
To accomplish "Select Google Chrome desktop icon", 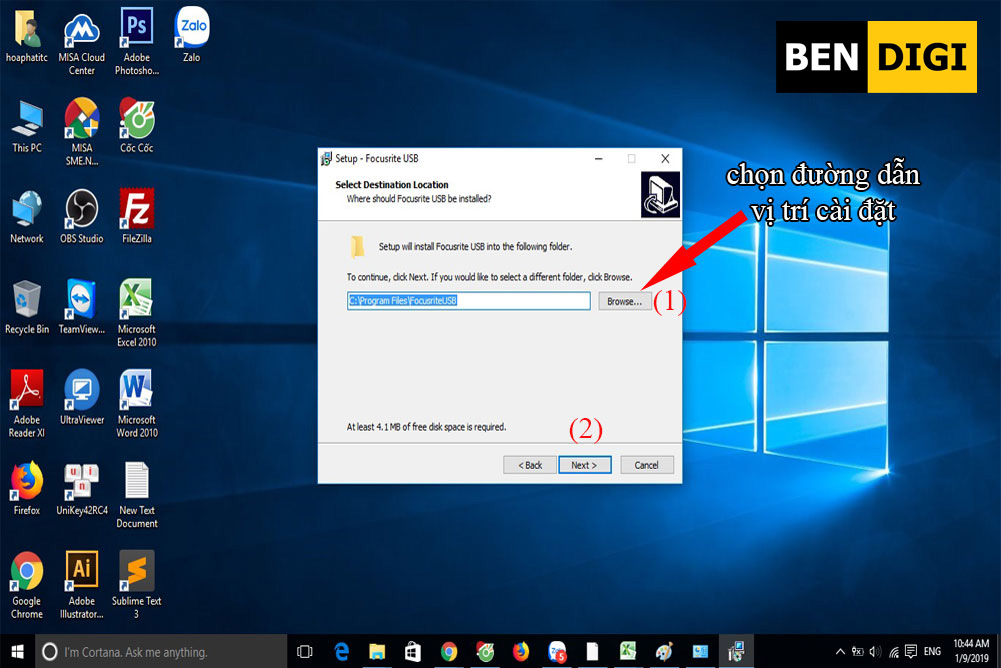I will click(x=27, y=586).
